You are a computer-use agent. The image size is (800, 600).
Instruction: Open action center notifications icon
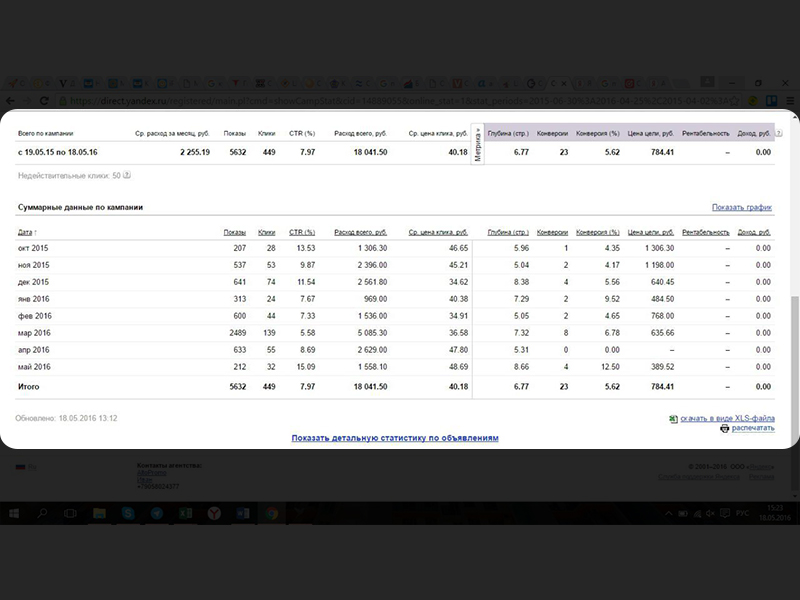pyautogui.click(x=724, y=513)
